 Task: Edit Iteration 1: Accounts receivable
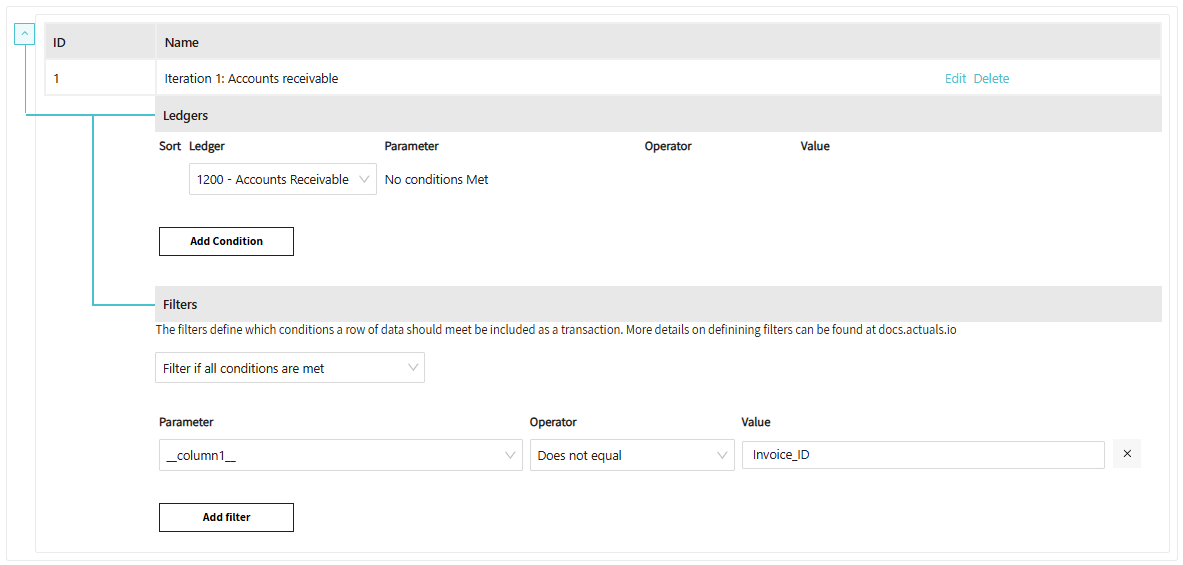tap(955, 79)
